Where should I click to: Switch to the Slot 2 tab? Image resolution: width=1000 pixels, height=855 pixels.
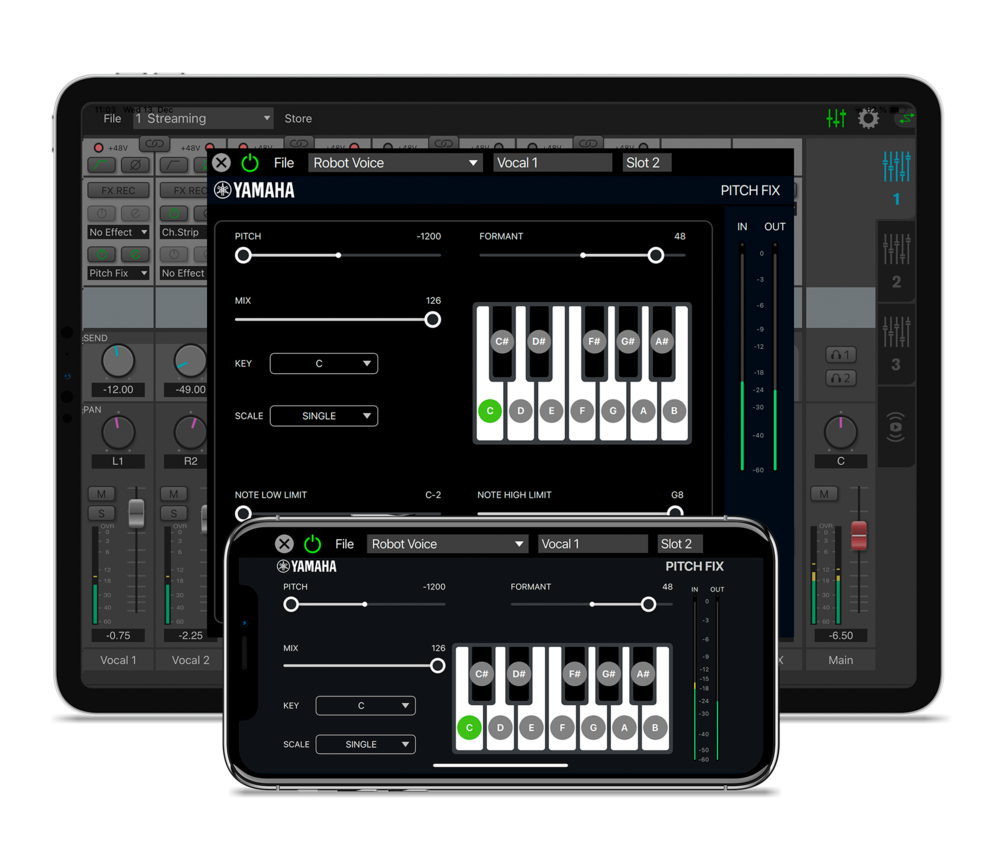pyautogui.click(x=645, y=162)
